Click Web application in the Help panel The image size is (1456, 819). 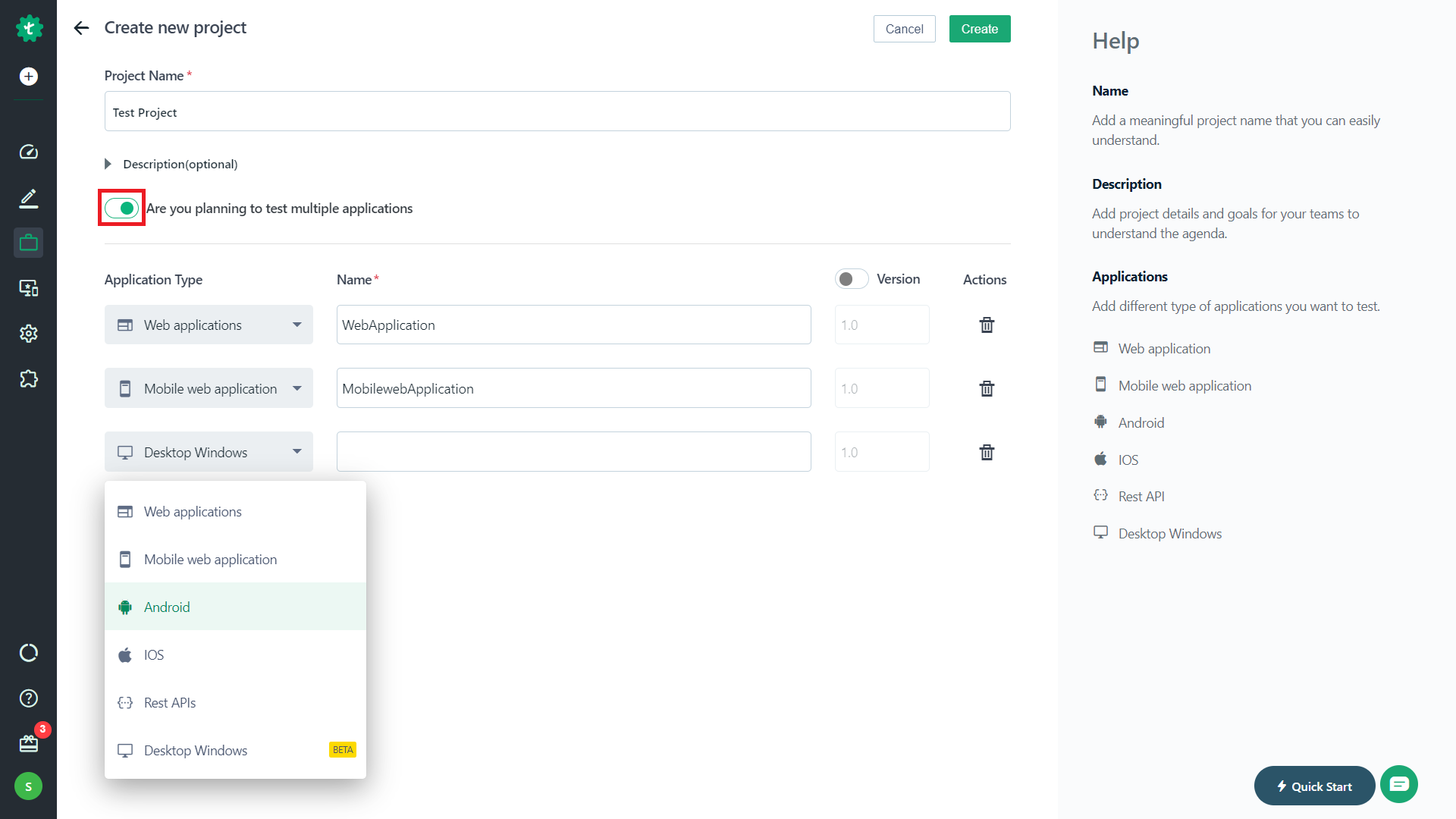click(x=1164, y=348)
